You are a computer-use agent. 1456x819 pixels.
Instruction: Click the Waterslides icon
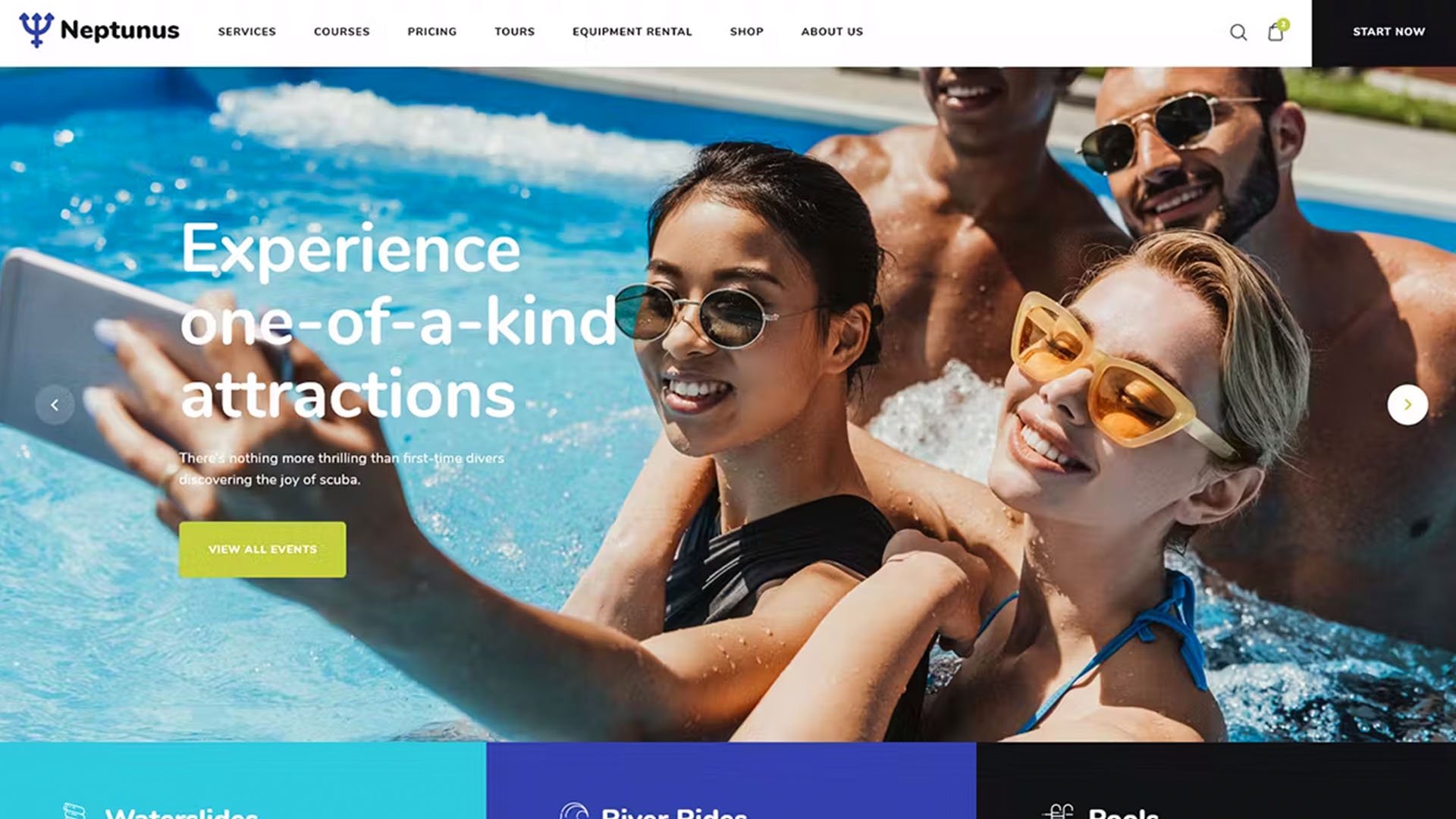(74, 810)
